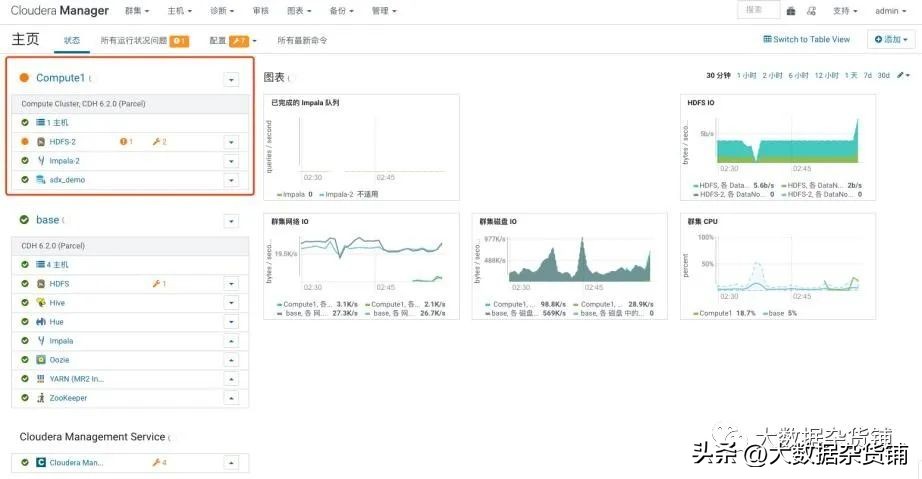Click the Impala service icon in base cluster
This screenshot has width=922, height=479.
click(x=41, y=341)
